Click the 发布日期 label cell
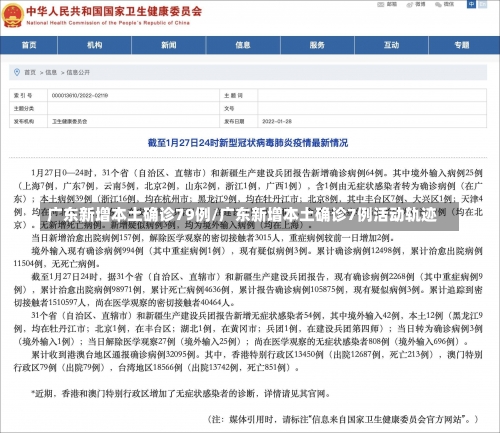This screenshot has width=500, height=433. [x=239, y=121]
